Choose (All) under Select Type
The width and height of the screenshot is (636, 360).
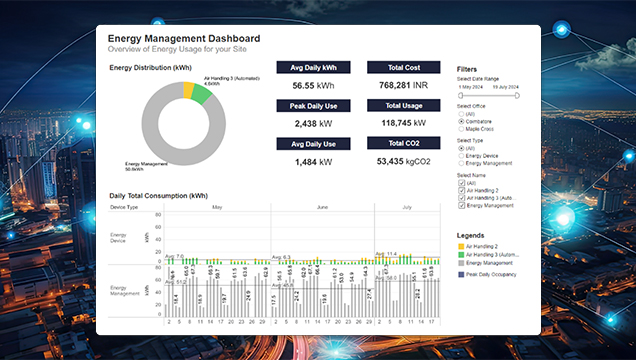pos(461,148)
